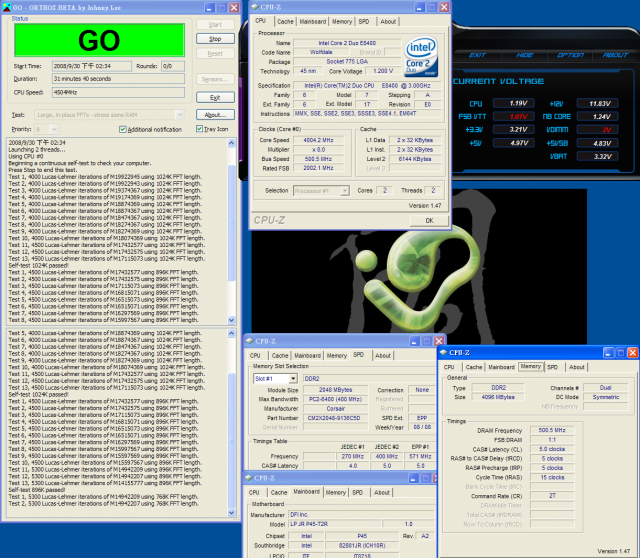Click the CPU voltage reading 1.19V
The width and height of the screenshot is (640, 558).
point(514,104)
